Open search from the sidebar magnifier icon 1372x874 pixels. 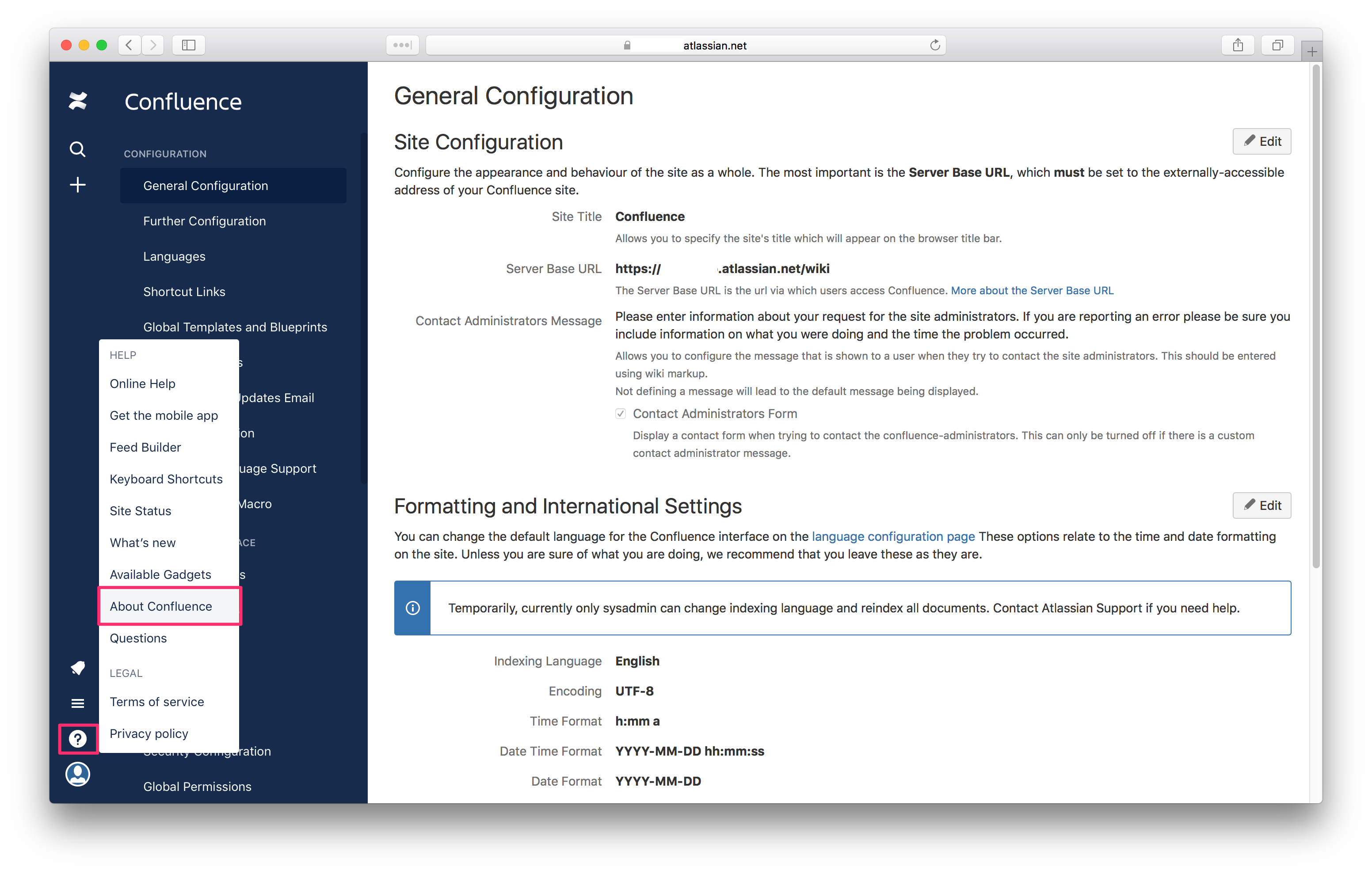tap(77, 149)
